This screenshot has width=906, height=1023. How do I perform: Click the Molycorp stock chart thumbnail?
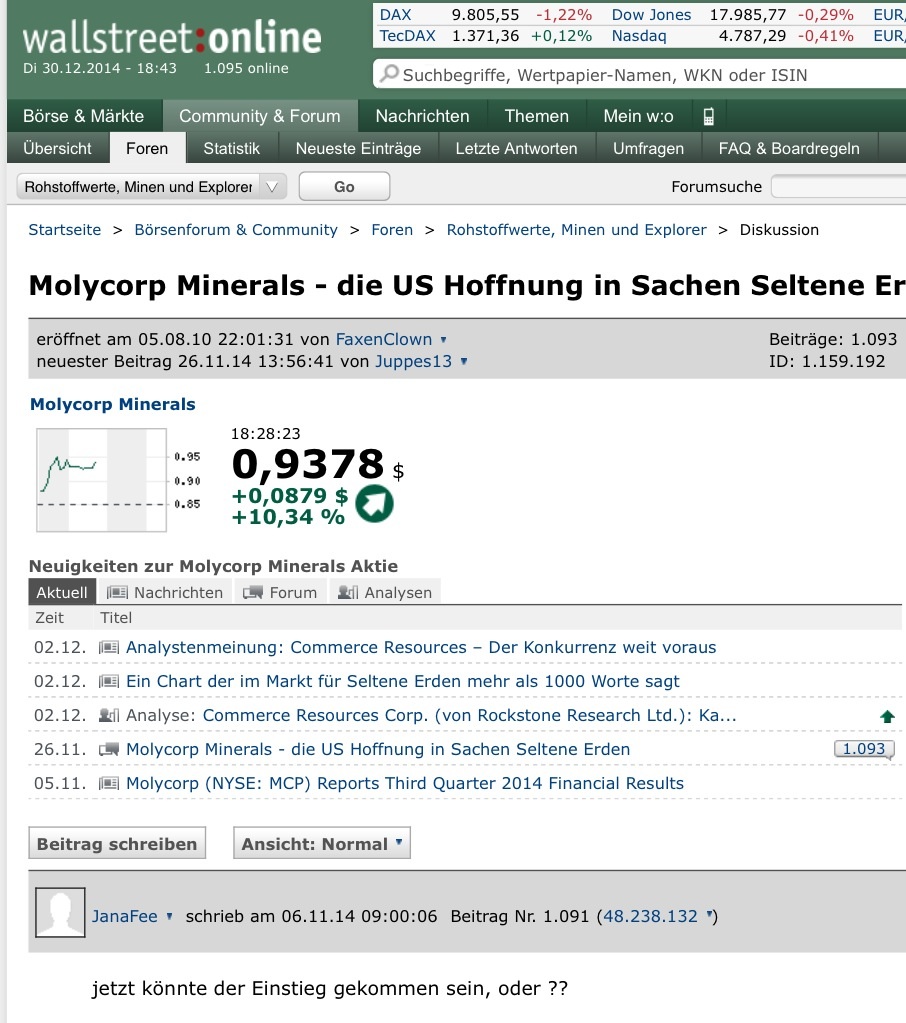(100, 480)
